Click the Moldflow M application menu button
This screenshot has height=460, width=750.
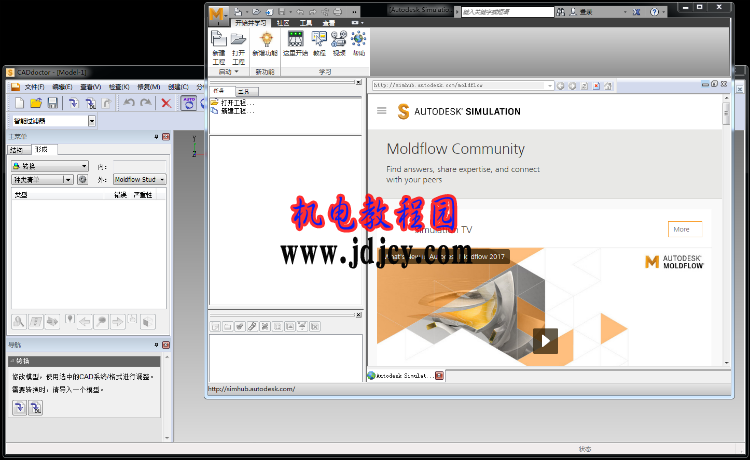click(218, 14)
